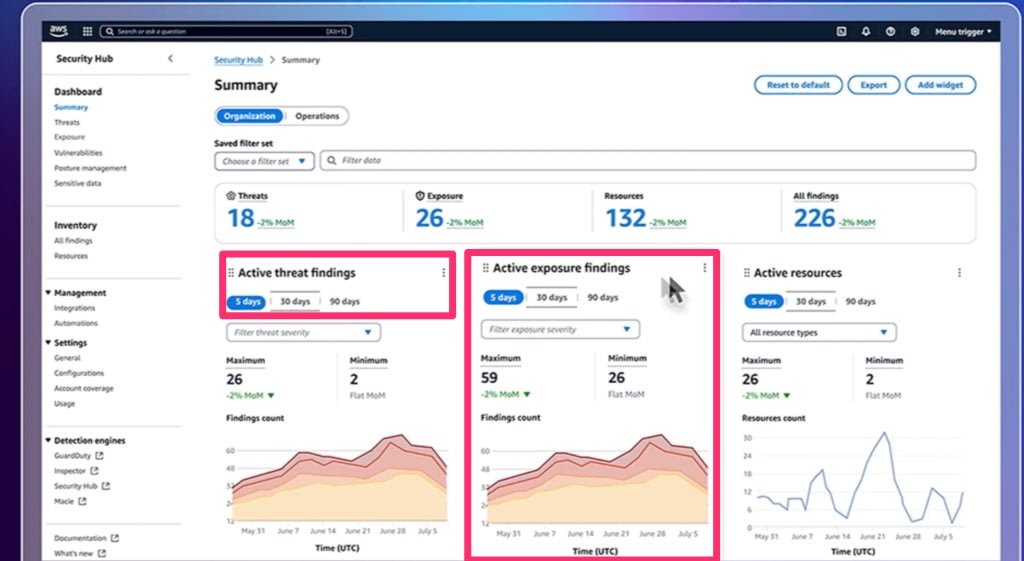Open Active exposure findings widget options menu

point(704,268)
